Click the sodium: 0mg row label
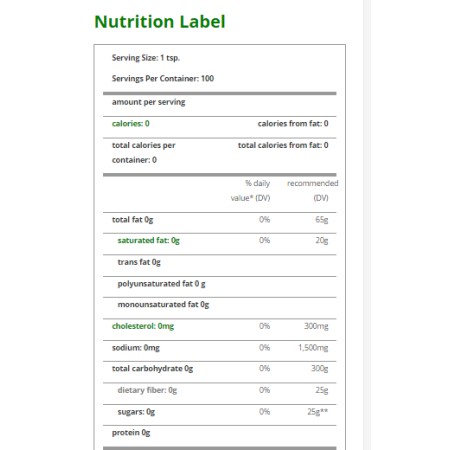 pos(136,348)
